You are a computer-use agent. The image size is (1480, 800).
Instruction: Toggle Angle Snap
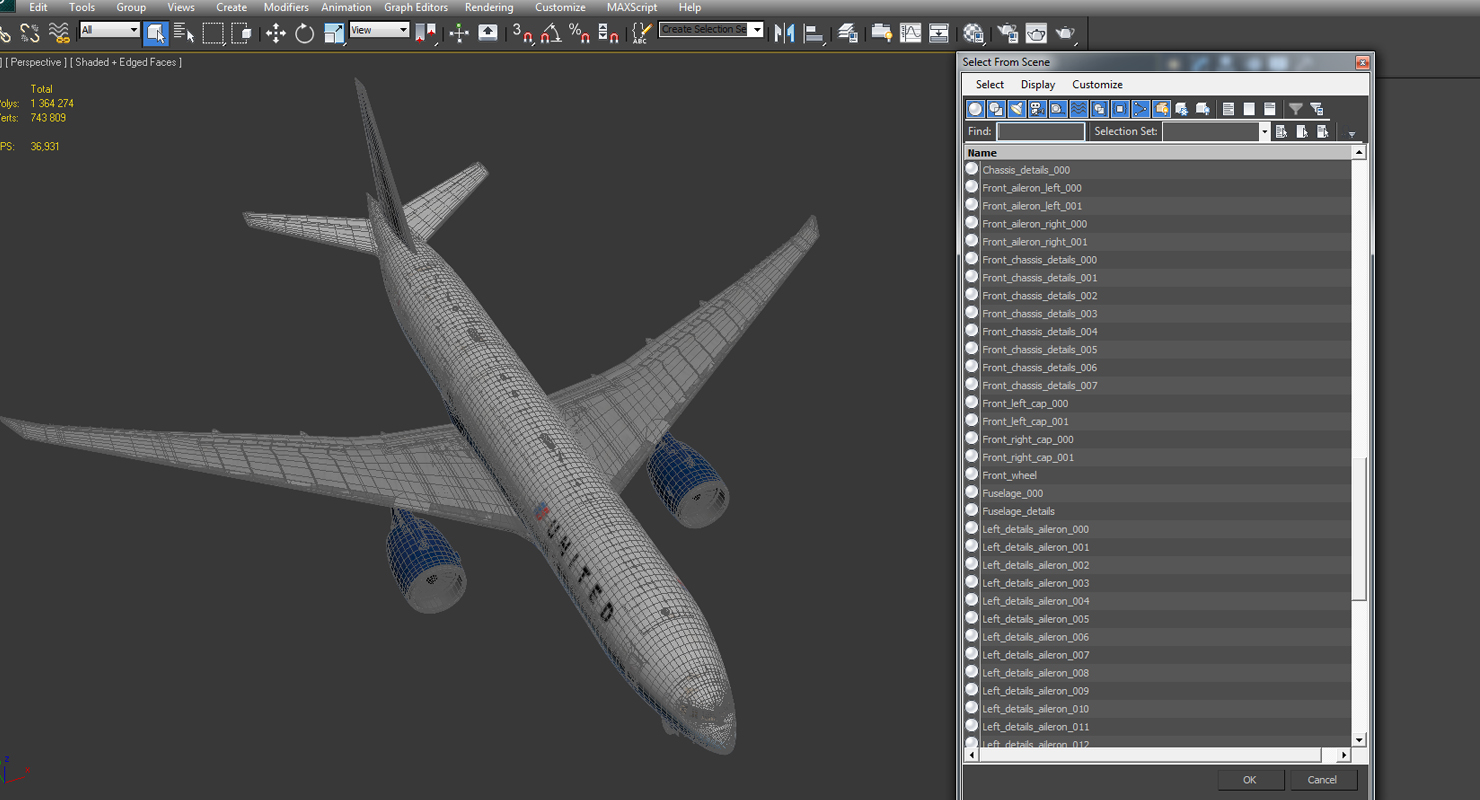(551, 33)
